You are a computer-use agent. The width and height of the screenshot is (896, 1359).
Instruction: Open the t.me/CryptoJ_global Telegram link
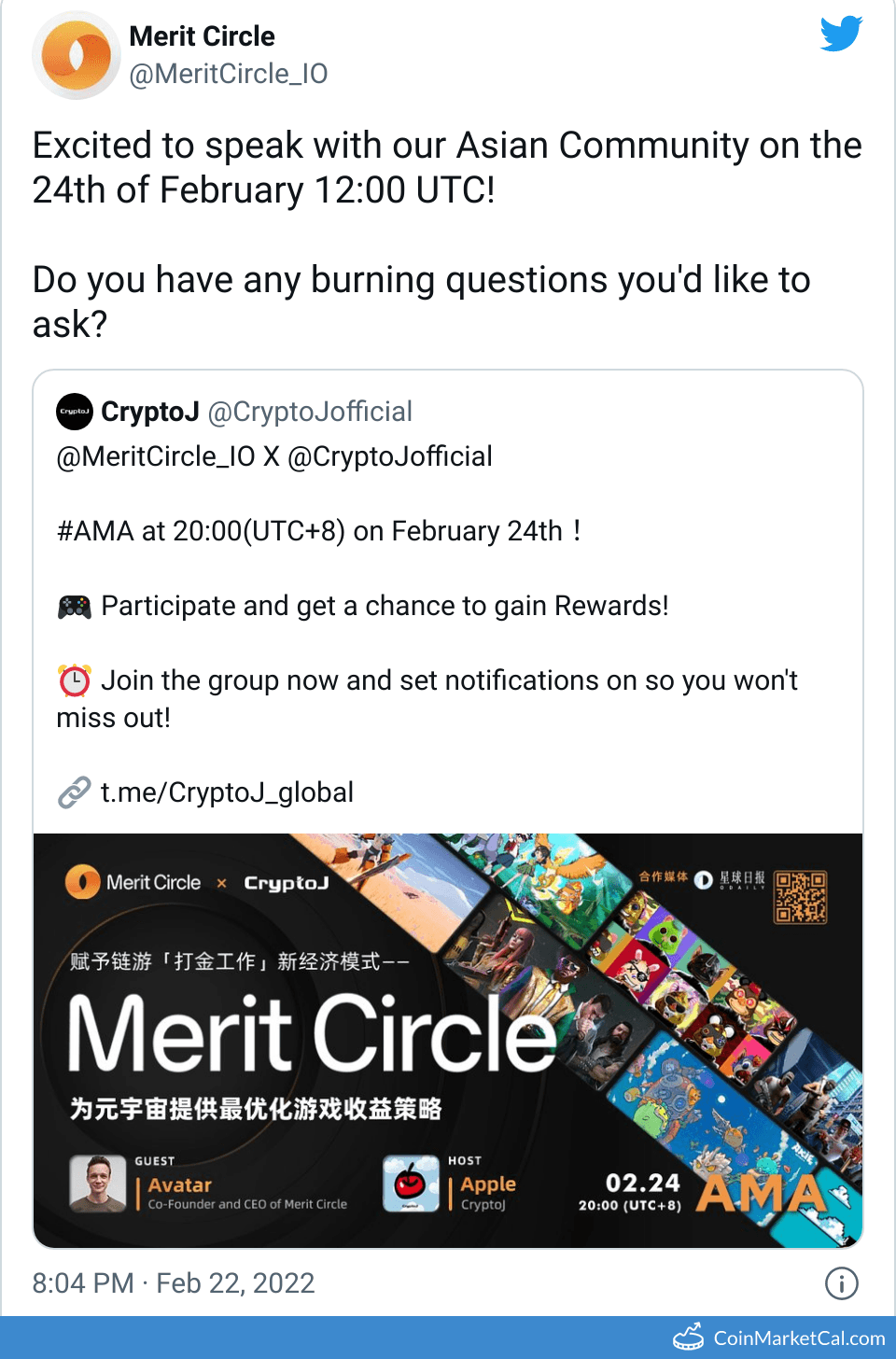(x=227, y=792)
